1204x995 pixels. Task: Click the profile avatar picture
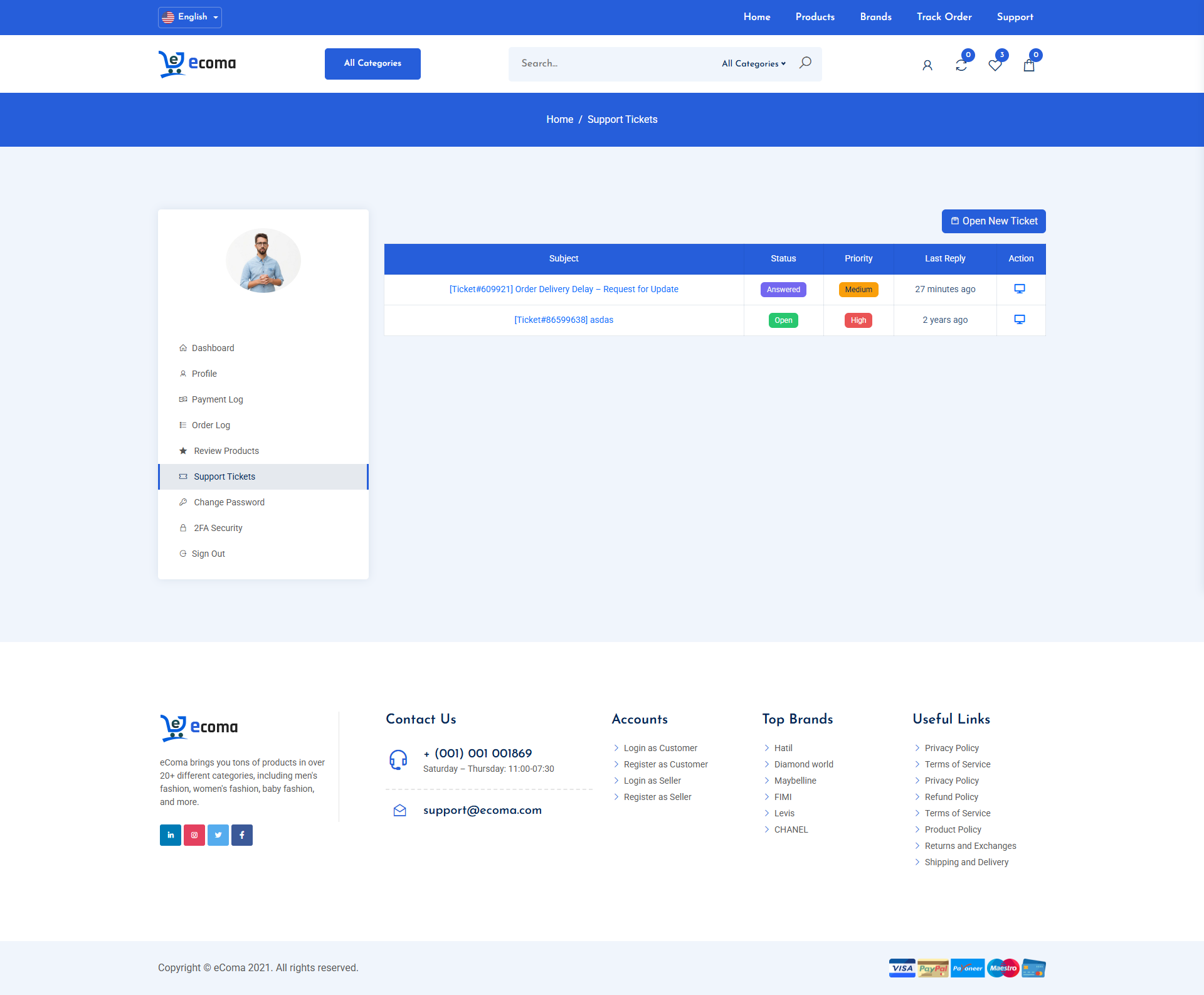point(263,261)
